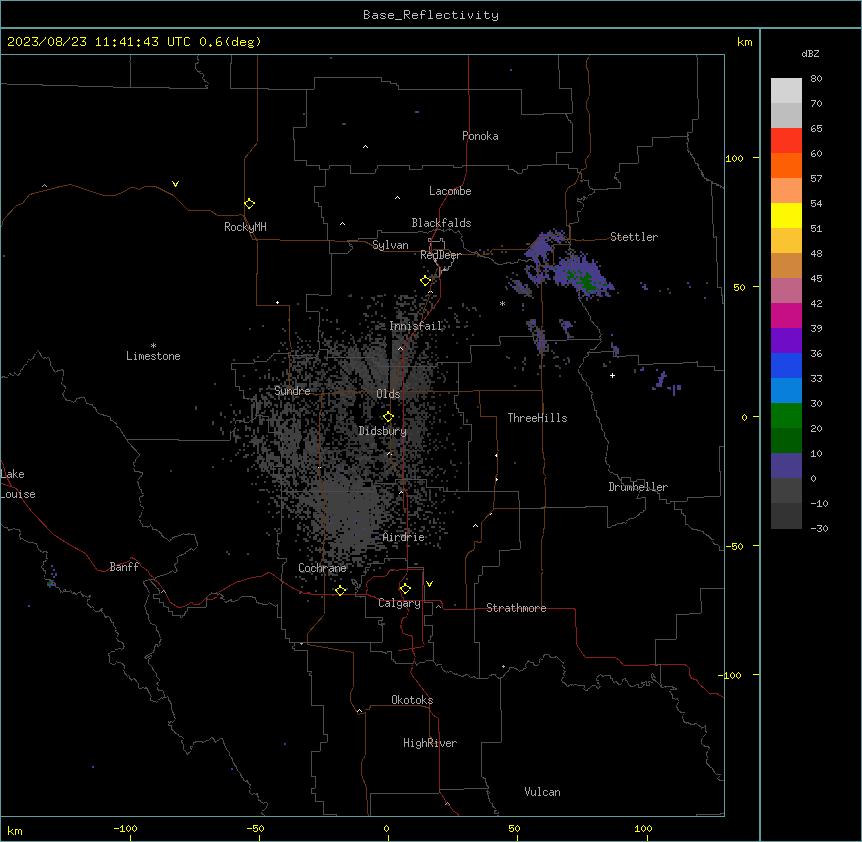
Task: Click the Cochrane town label
Action: (322, 568)
